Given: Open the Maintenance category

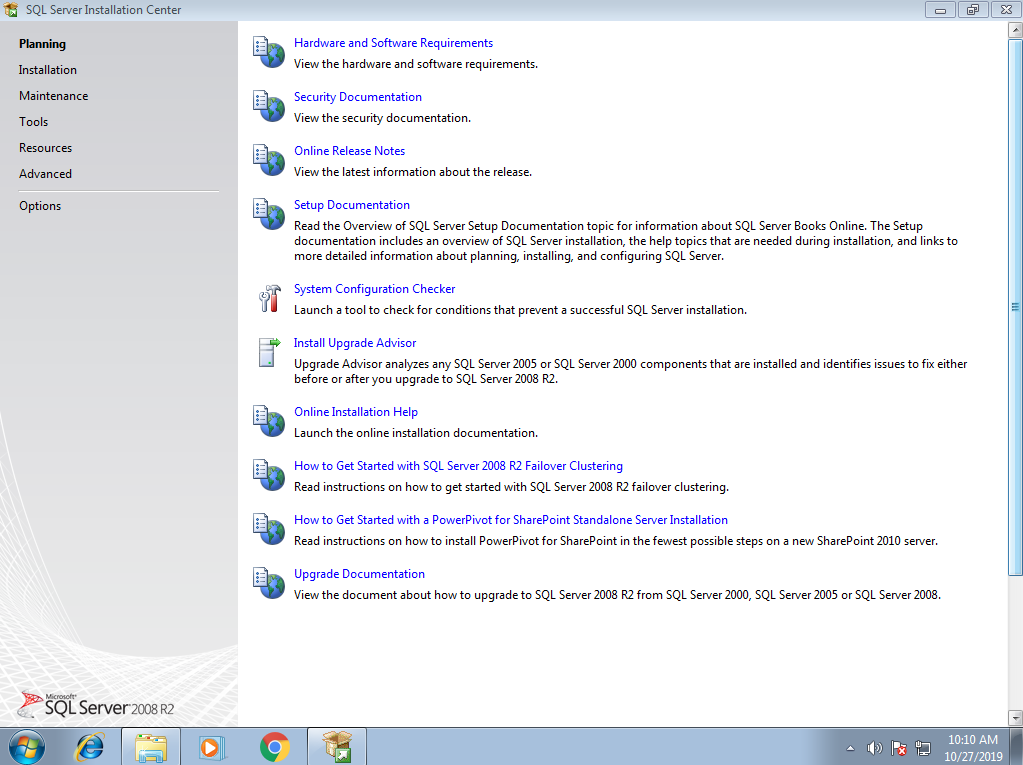Looking at the screenshot, I should click(53, 96).
